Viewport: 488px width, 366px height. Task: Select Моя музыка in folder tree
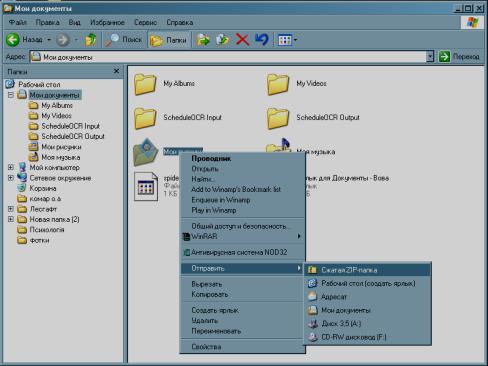point(60,157)
